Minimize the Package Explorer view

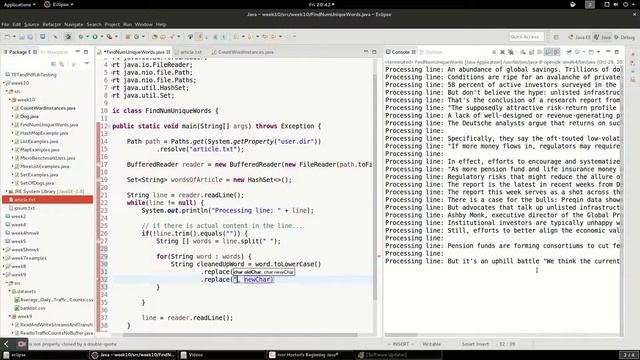click(x=78, y=52)
